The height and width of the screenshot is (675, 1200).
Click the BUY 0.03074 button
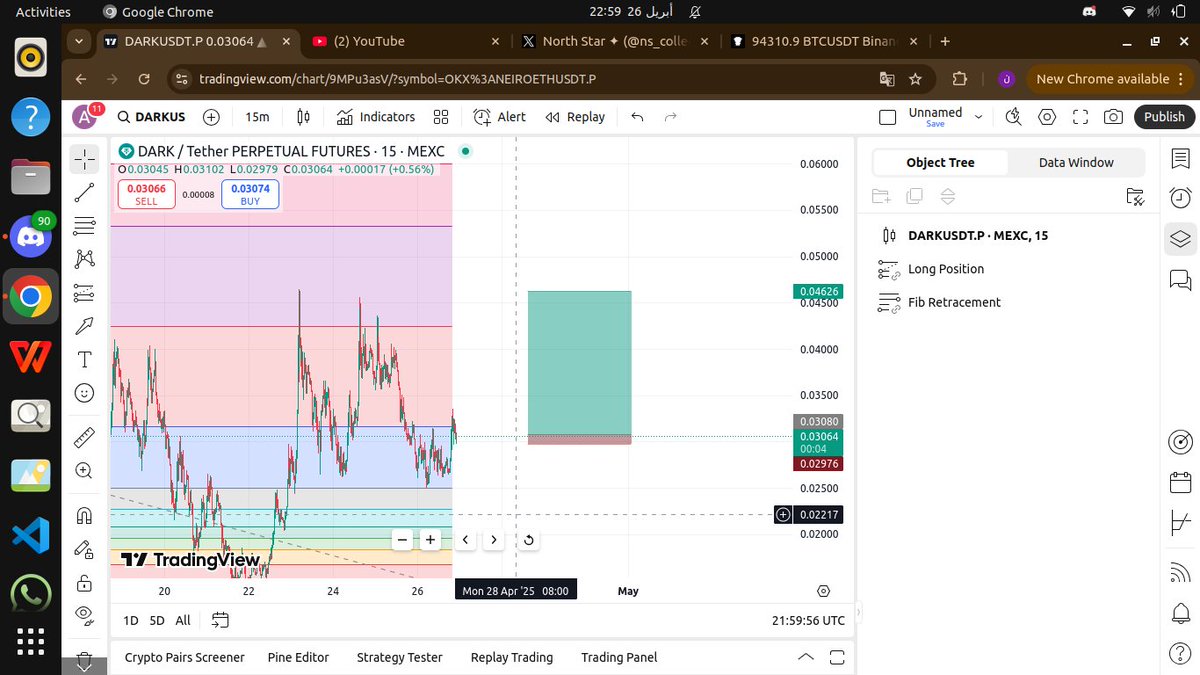click(x=250, y=194)
